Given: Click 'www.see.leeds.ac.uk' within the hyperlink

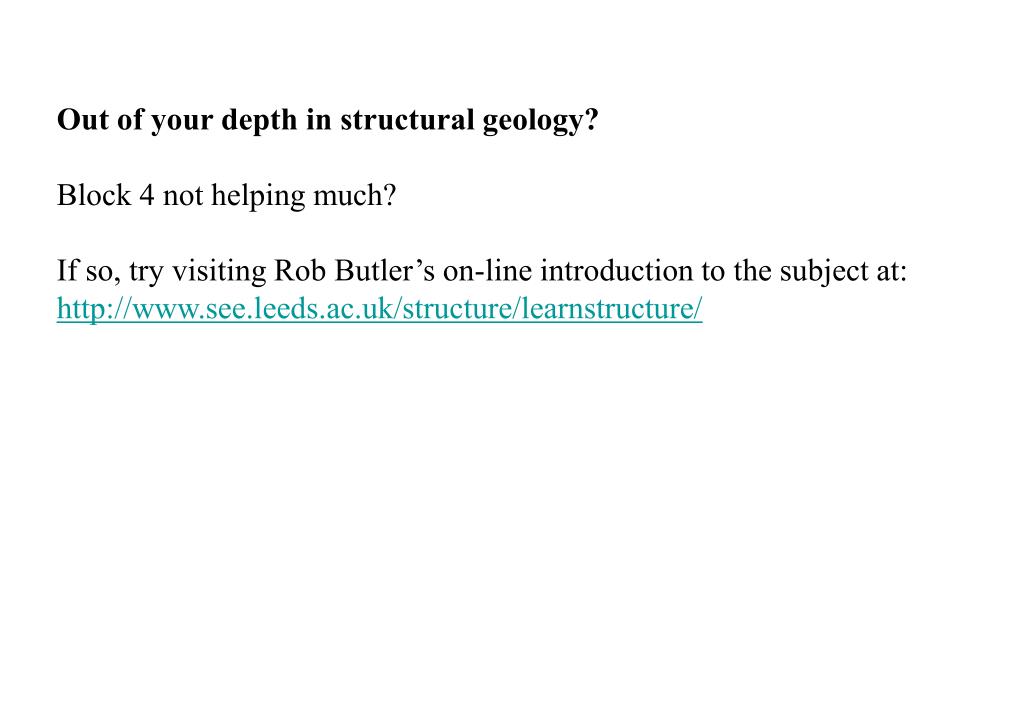Looking at the screenshot, I should click(264, 308).
